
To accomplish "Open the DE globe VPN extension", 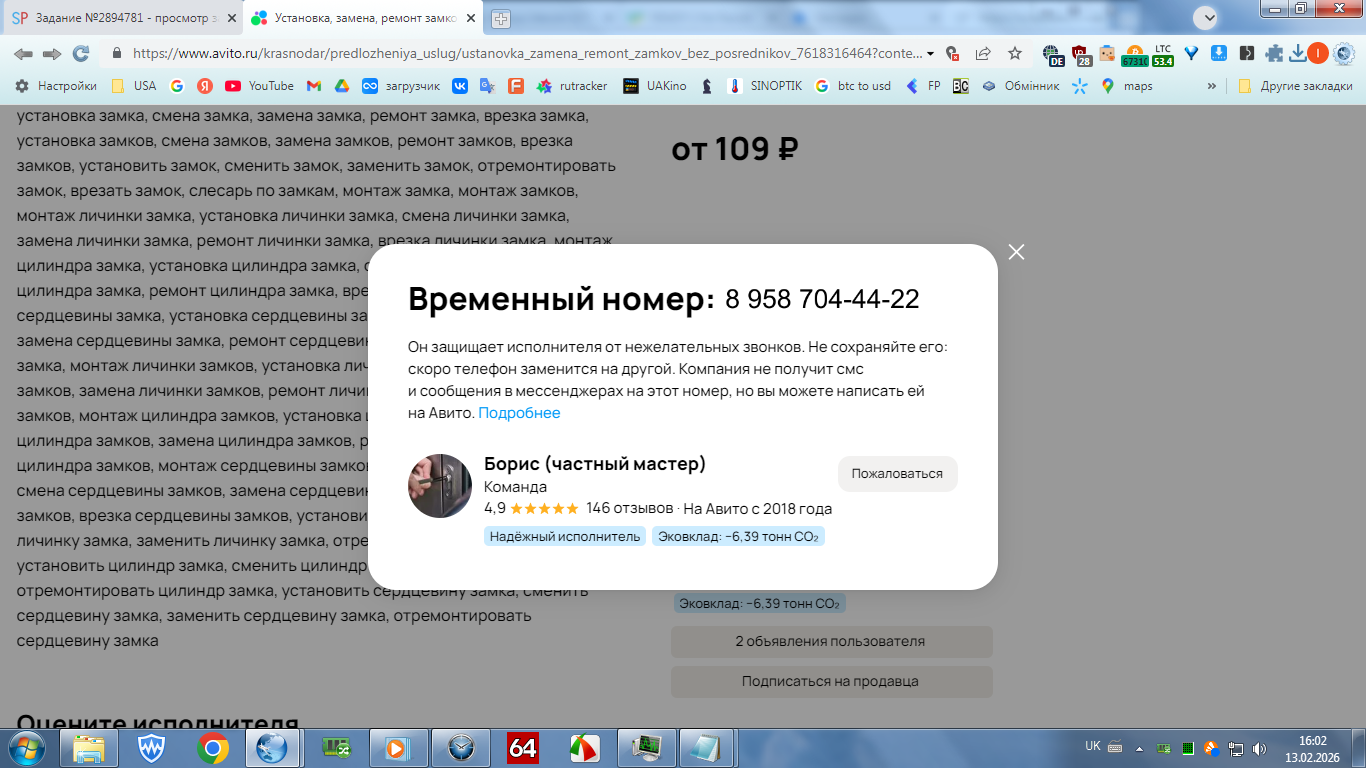I will pos(1052,55).
